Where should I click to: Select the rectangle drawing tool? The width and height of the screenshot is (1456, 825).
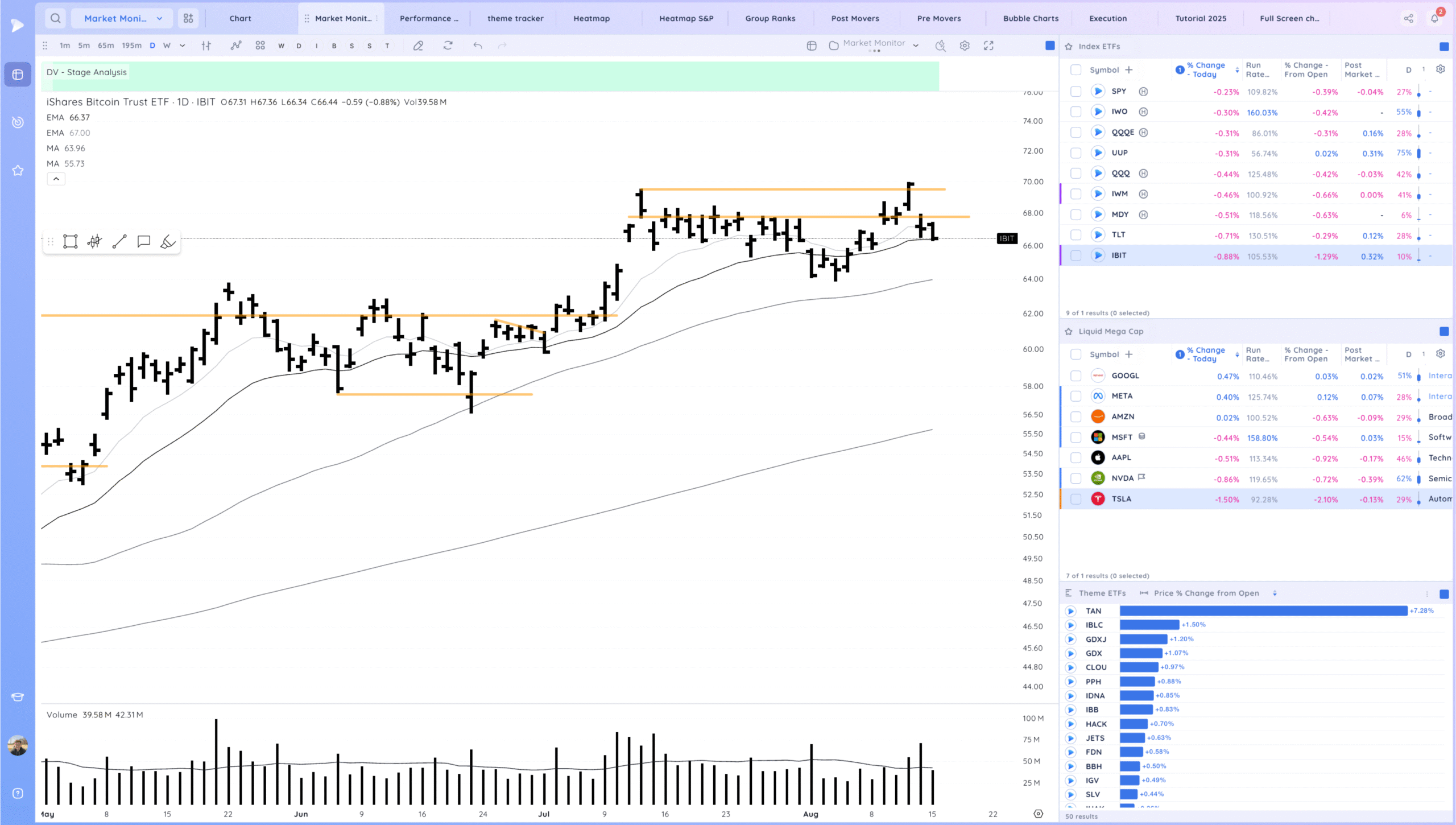(71, 242)
